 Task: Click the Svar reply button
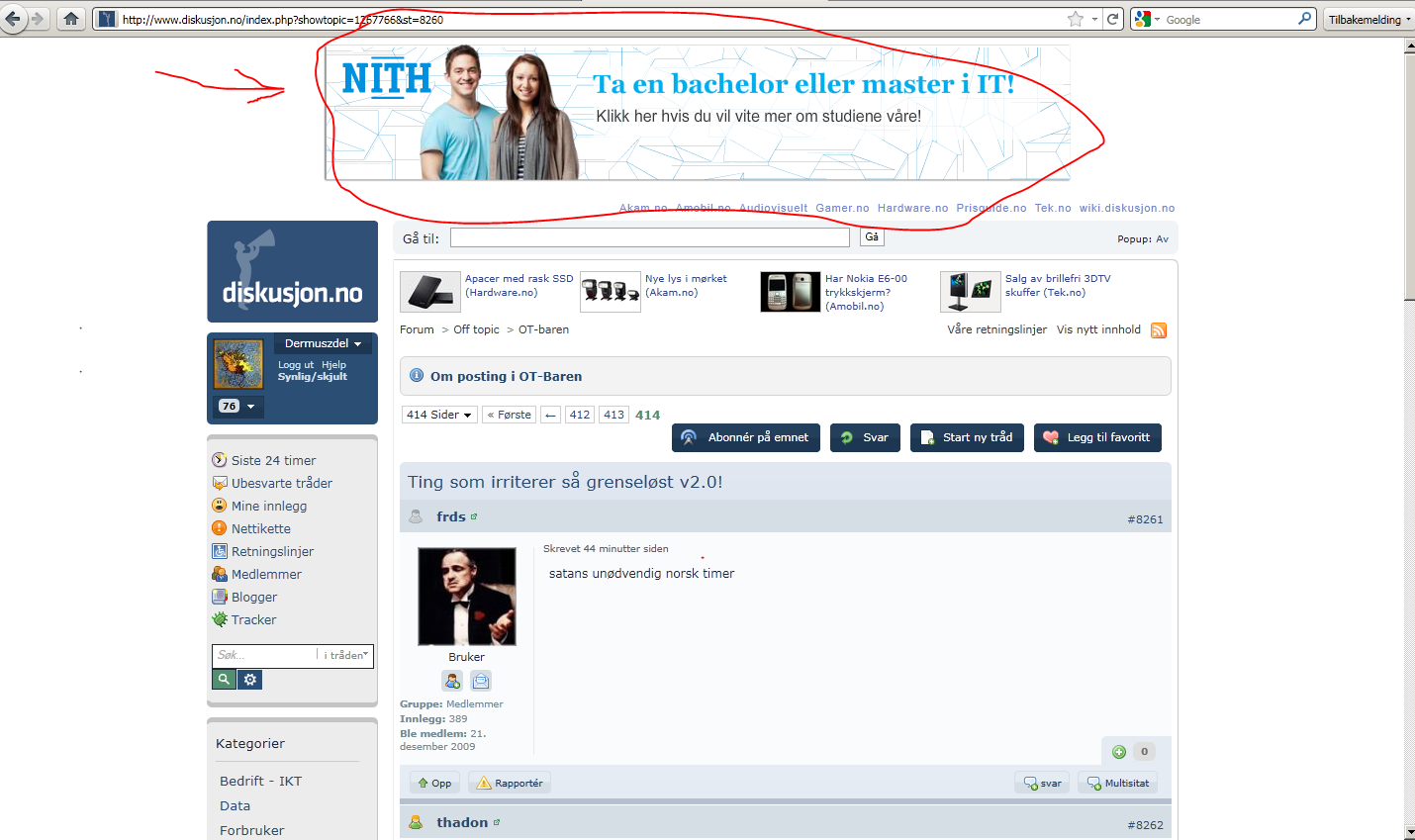(x=865, y=437)
